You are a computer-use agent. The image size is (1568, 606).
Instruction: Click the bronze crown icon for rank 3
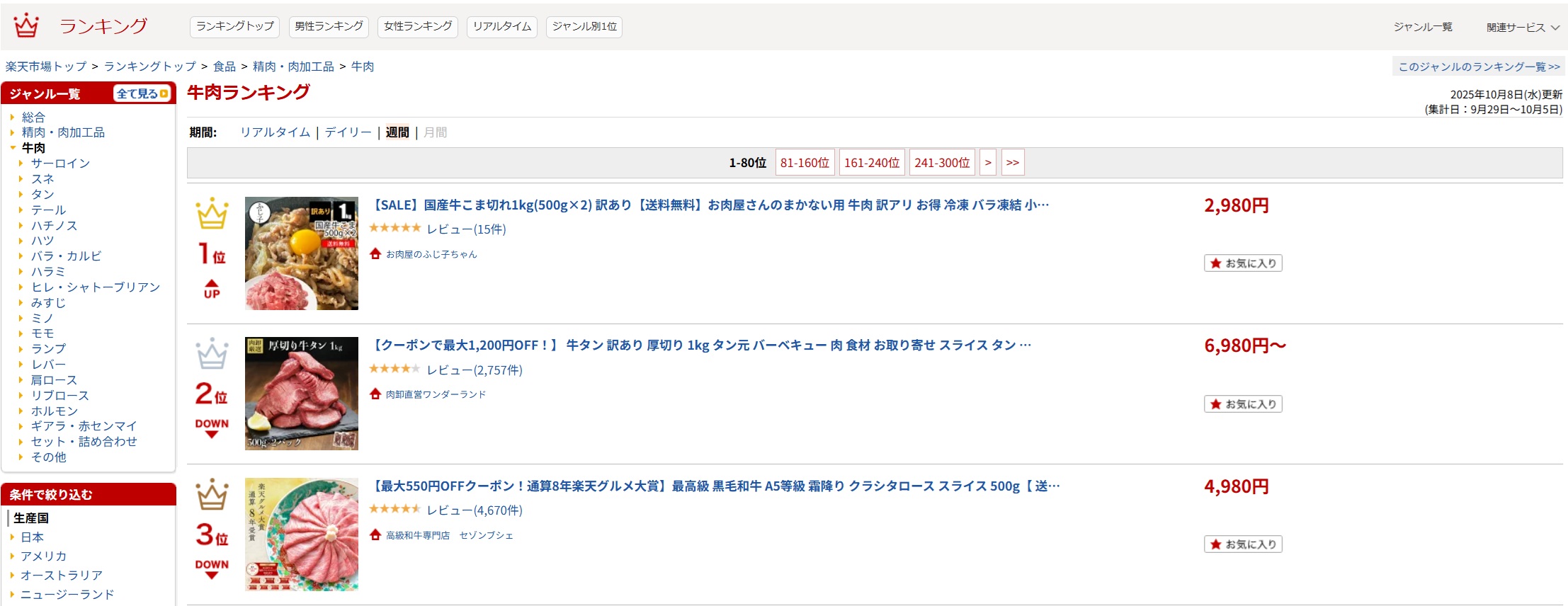point(212,495)
